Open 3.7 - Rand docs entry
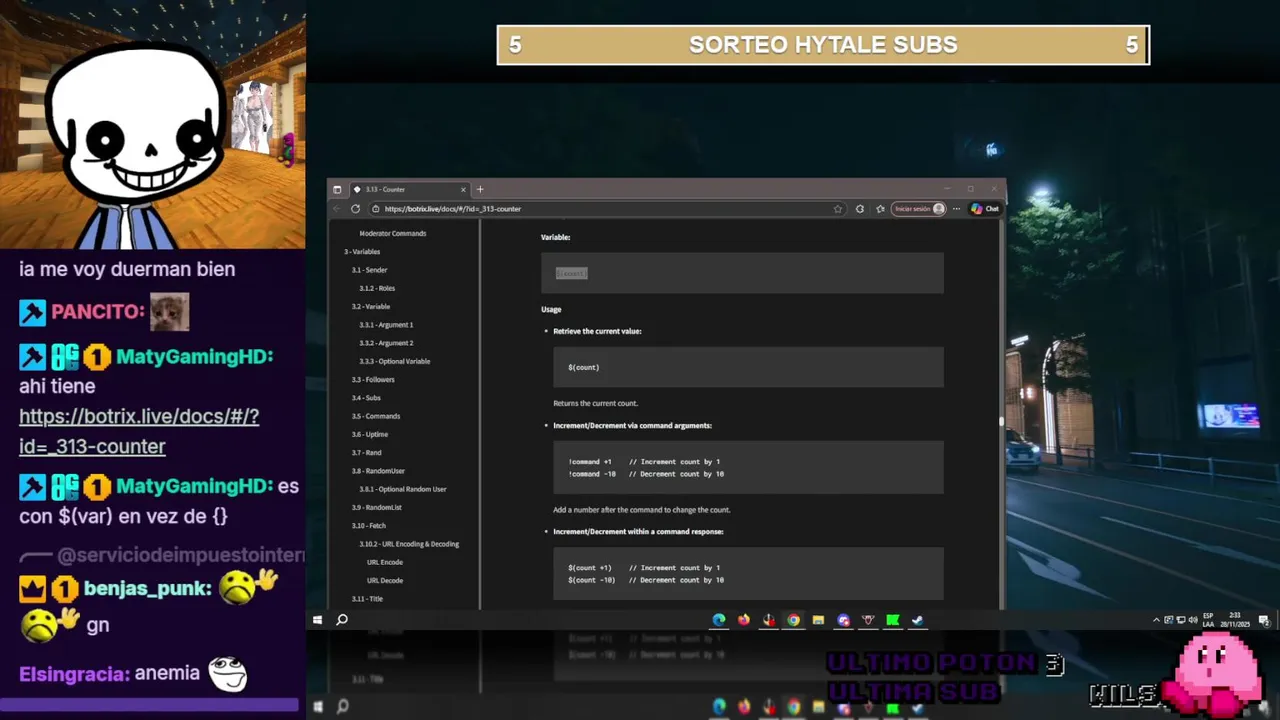The height and width of the screenshot is (720, 1280). (x=366, y=452)
